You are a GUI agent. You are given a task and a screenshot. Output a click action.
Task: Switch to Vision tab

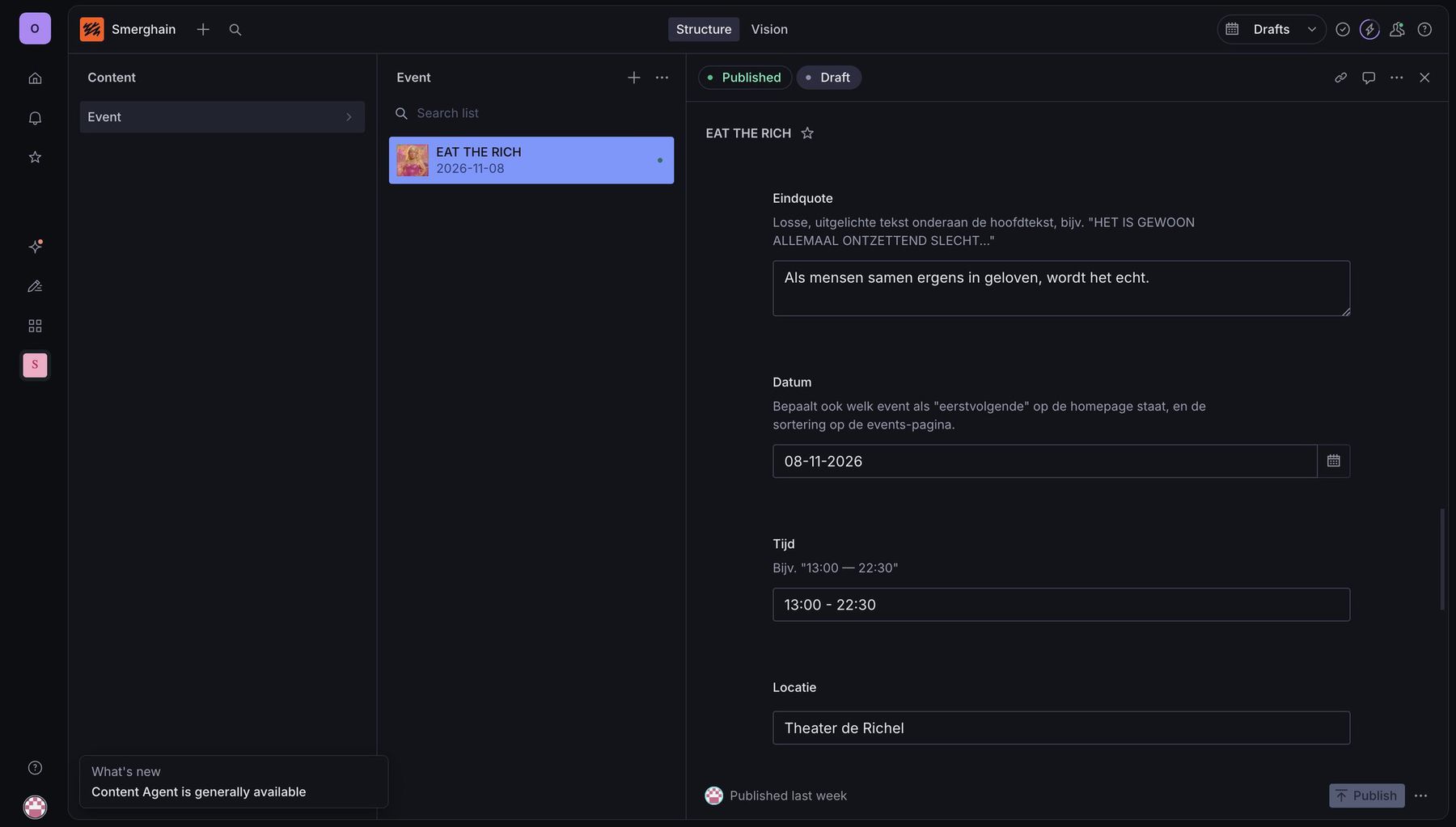769,29
